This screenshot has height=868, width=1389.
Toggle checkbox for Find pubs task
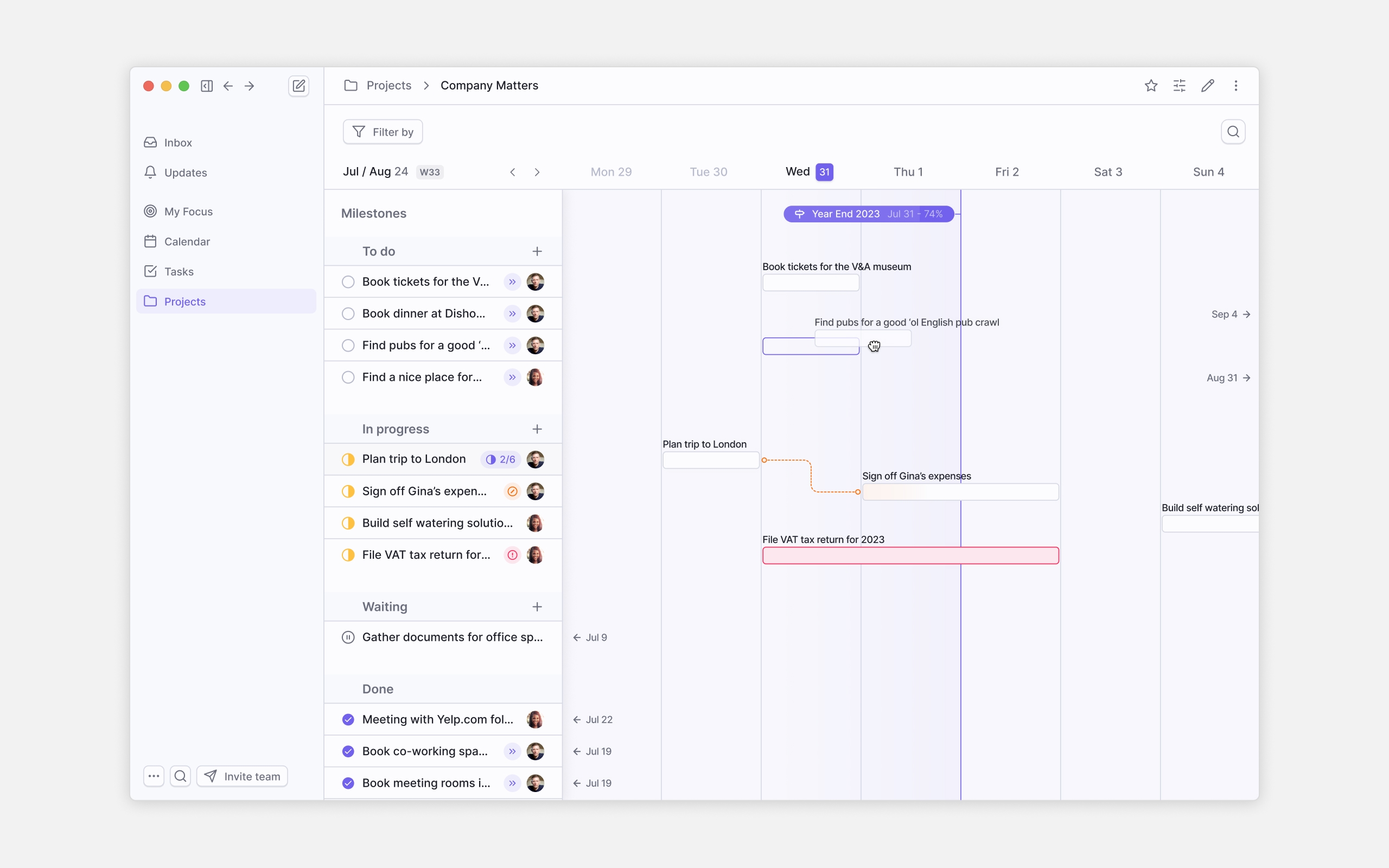[x=348, y=345]
